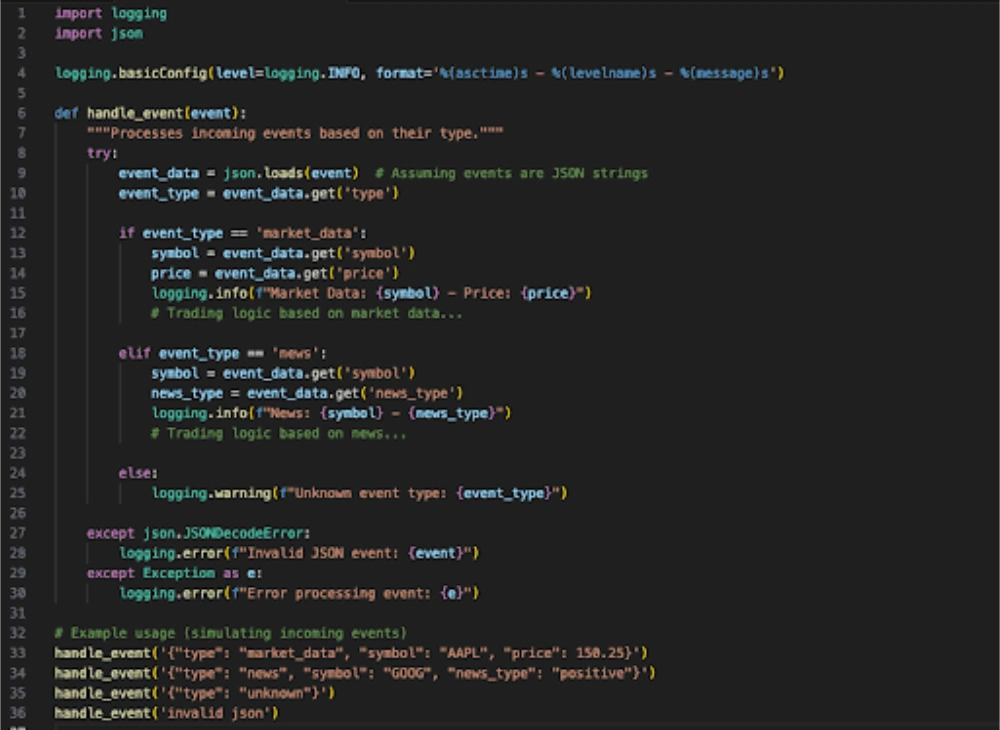Image resolution: width=1000 pixels, height=730 pixels.
Task: Click "import logging" on line 1
Action: pos(111,13)
